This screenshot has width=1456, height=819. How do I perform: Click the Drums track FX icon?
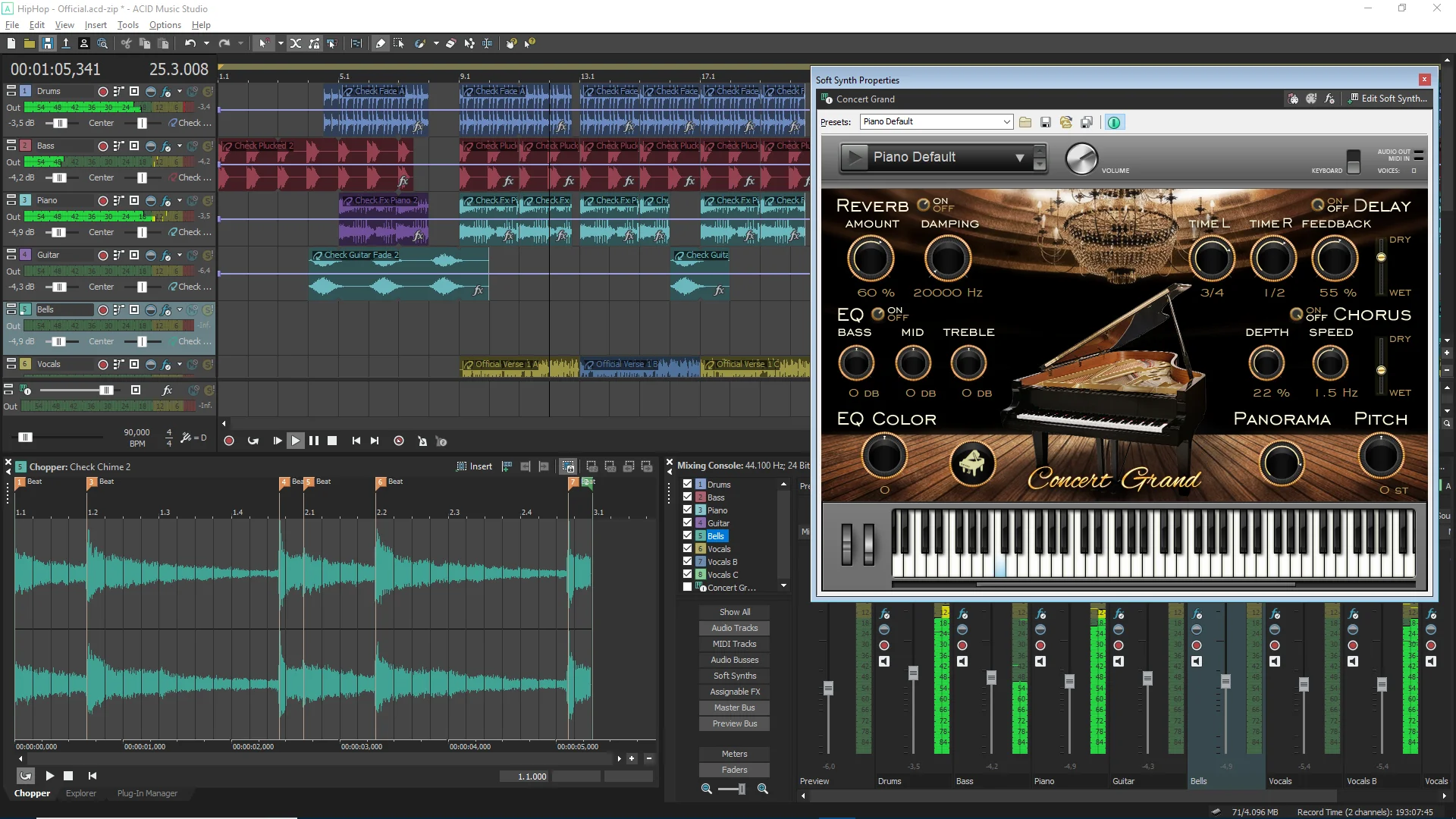(166, 92)
